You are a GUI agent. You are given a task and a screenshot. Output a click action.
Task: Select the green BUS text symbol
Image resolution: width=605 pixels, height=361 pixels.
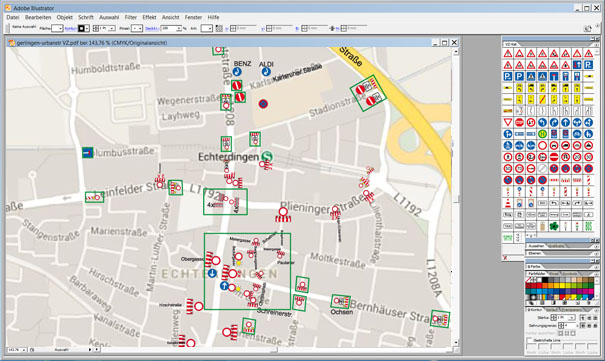[x=589, y=226]
